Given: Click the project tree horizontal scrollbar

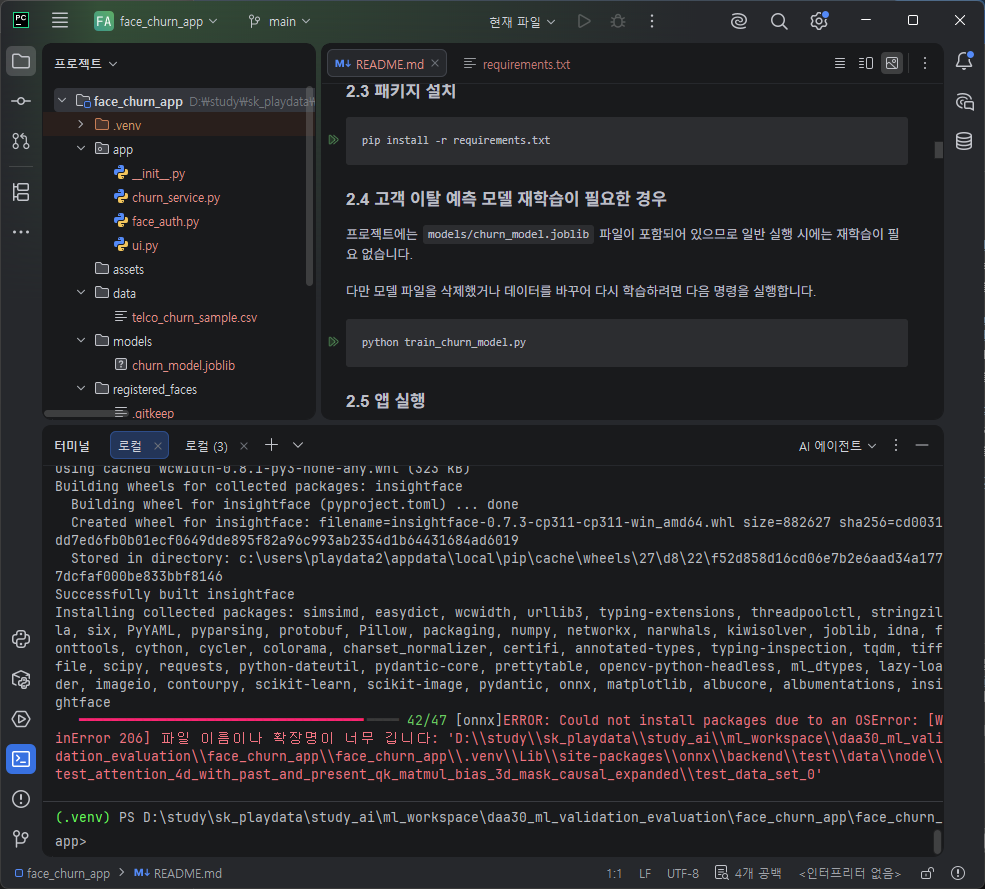Looking at the screenshot, I should tap(88, 413).
